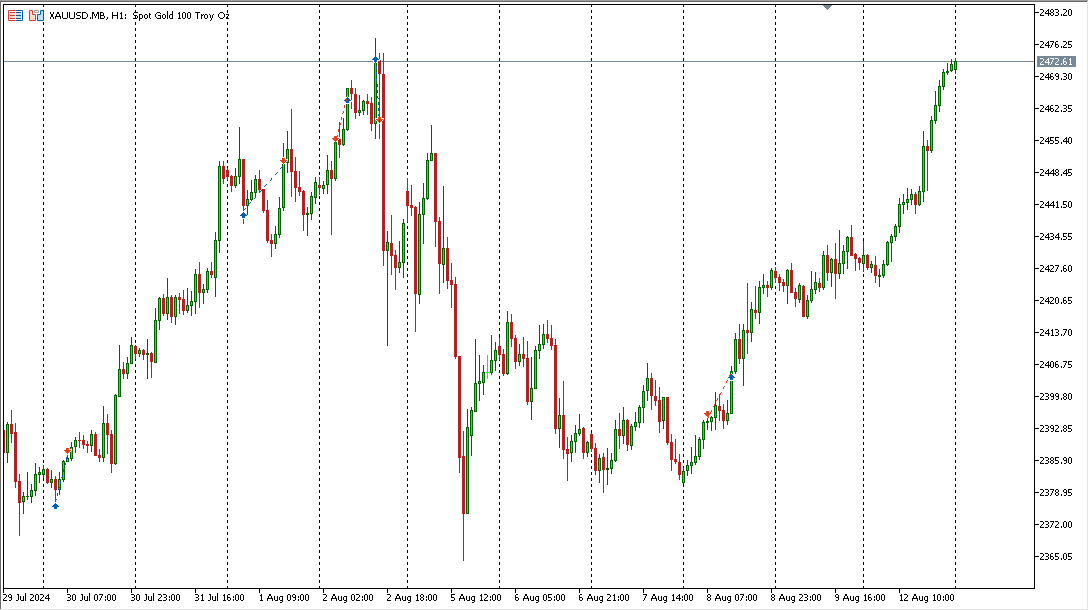
Task: Click the 9 Aug 16:00 time label
Action: coord(860,598)
